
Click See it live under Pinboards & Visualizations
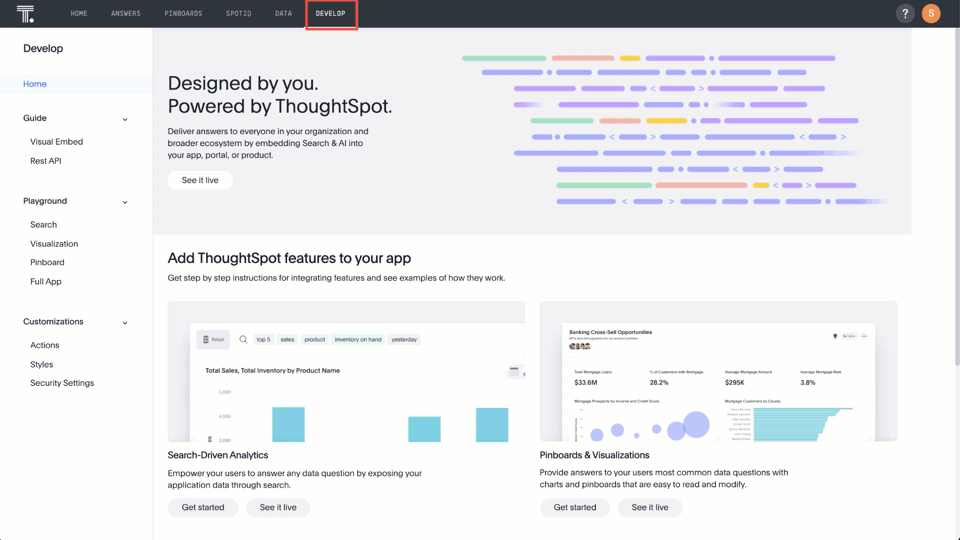pos(650,508)
